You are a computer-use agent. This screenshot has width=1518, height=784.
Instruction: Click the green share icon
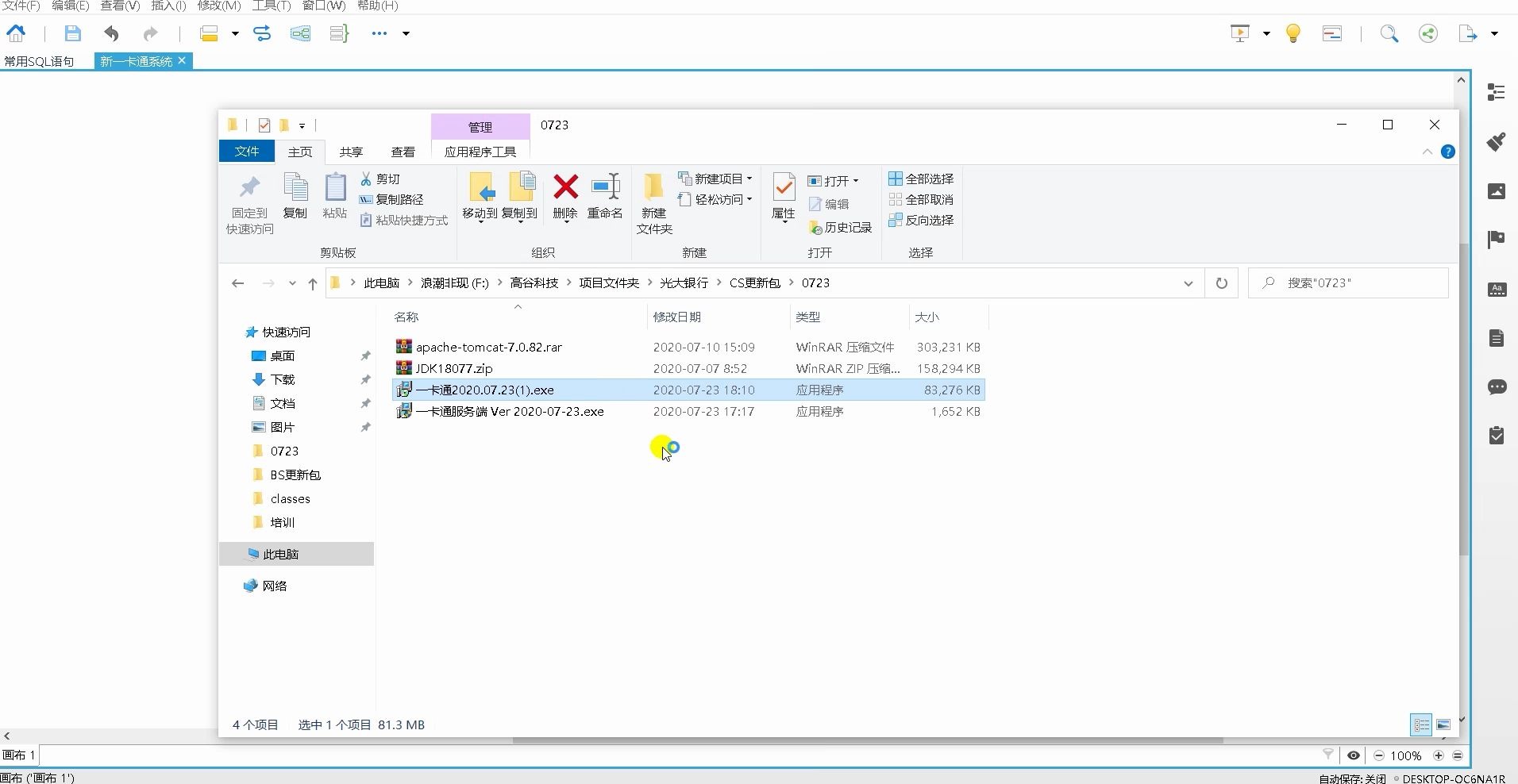[1428, 33]
